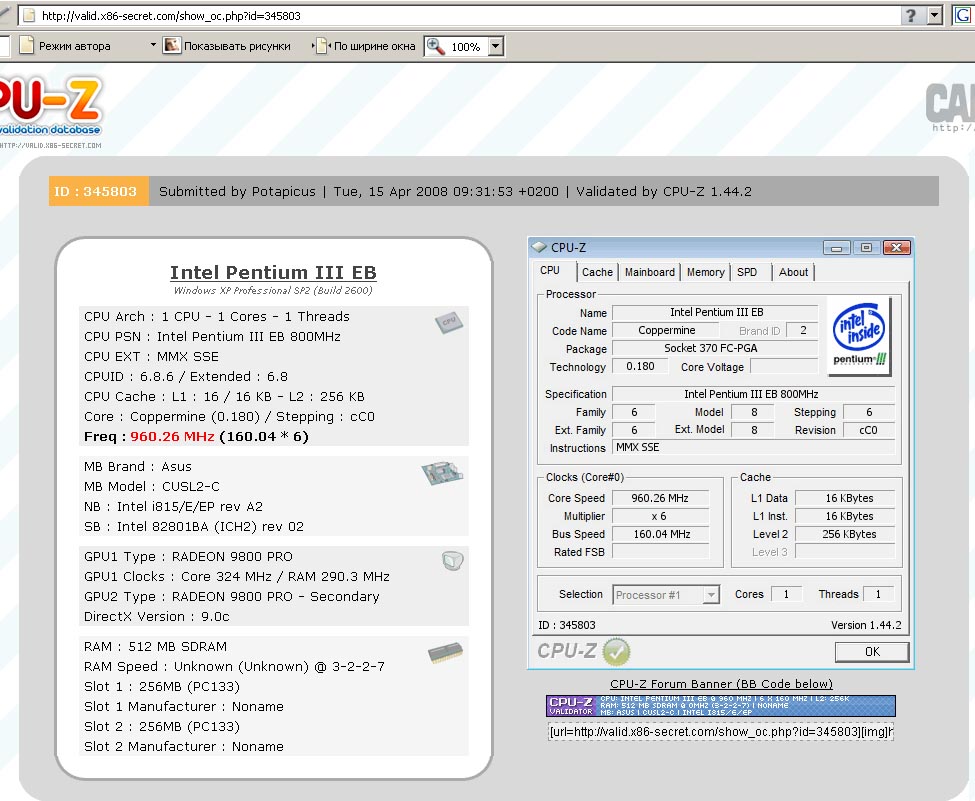Click the GPU1 Type RADEON 9800 PRO line
975x801 pixels.
tap(188, 557)
